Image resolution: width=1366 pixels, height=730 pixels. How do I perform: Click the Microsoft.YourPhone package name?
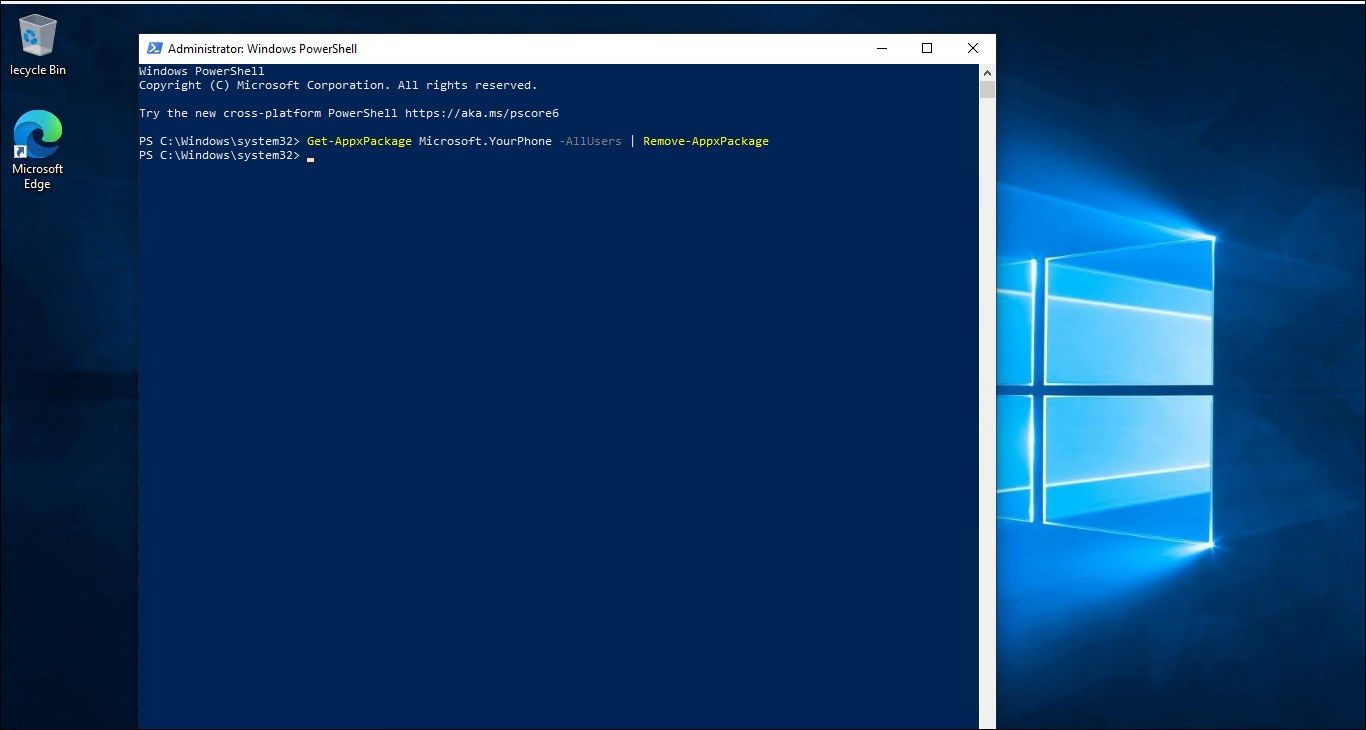485,141
